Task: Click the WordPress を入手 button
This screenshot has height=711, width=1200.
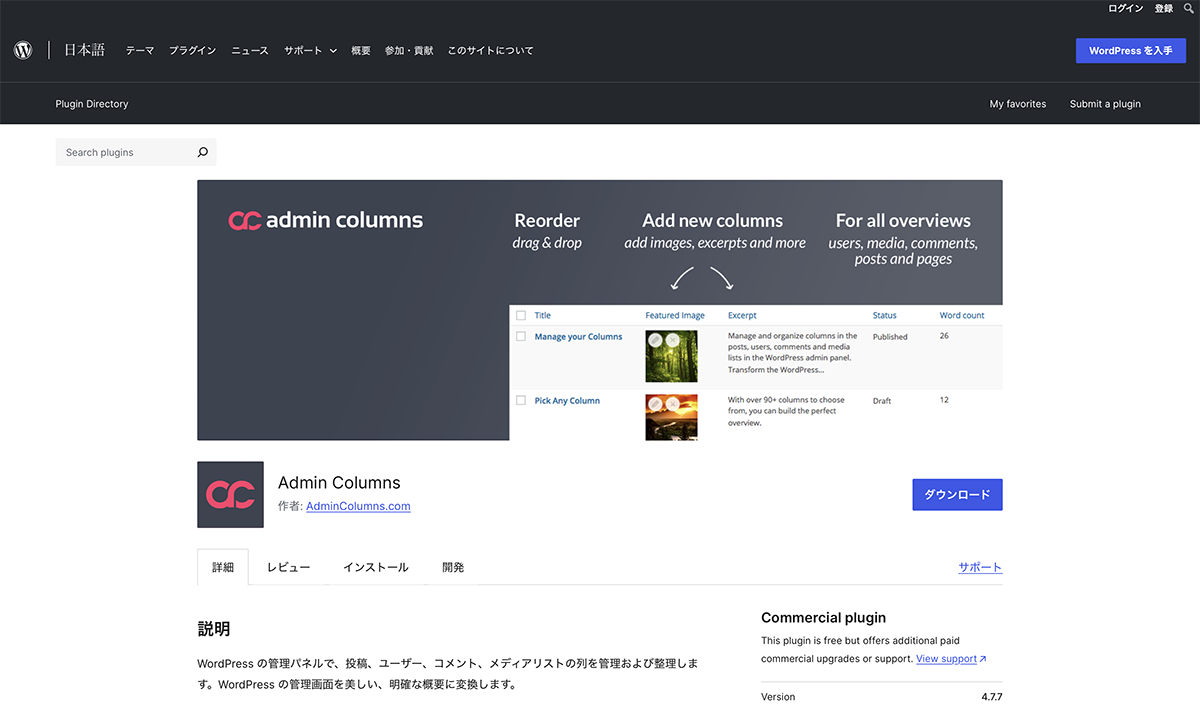Action: [1130, 50]
